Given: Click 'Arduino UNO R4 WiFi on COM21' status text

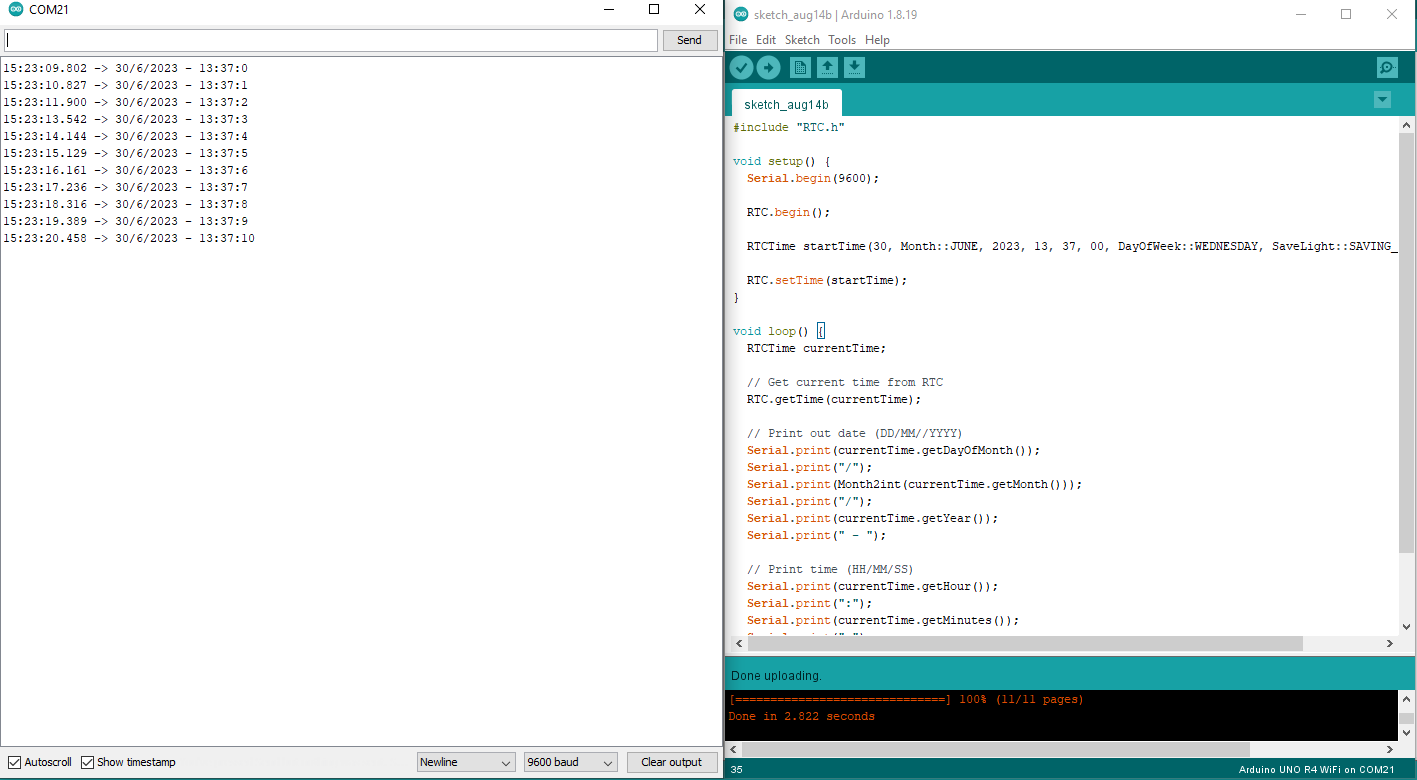Looking at the screenshot, I should click(x=1316, y=770).
